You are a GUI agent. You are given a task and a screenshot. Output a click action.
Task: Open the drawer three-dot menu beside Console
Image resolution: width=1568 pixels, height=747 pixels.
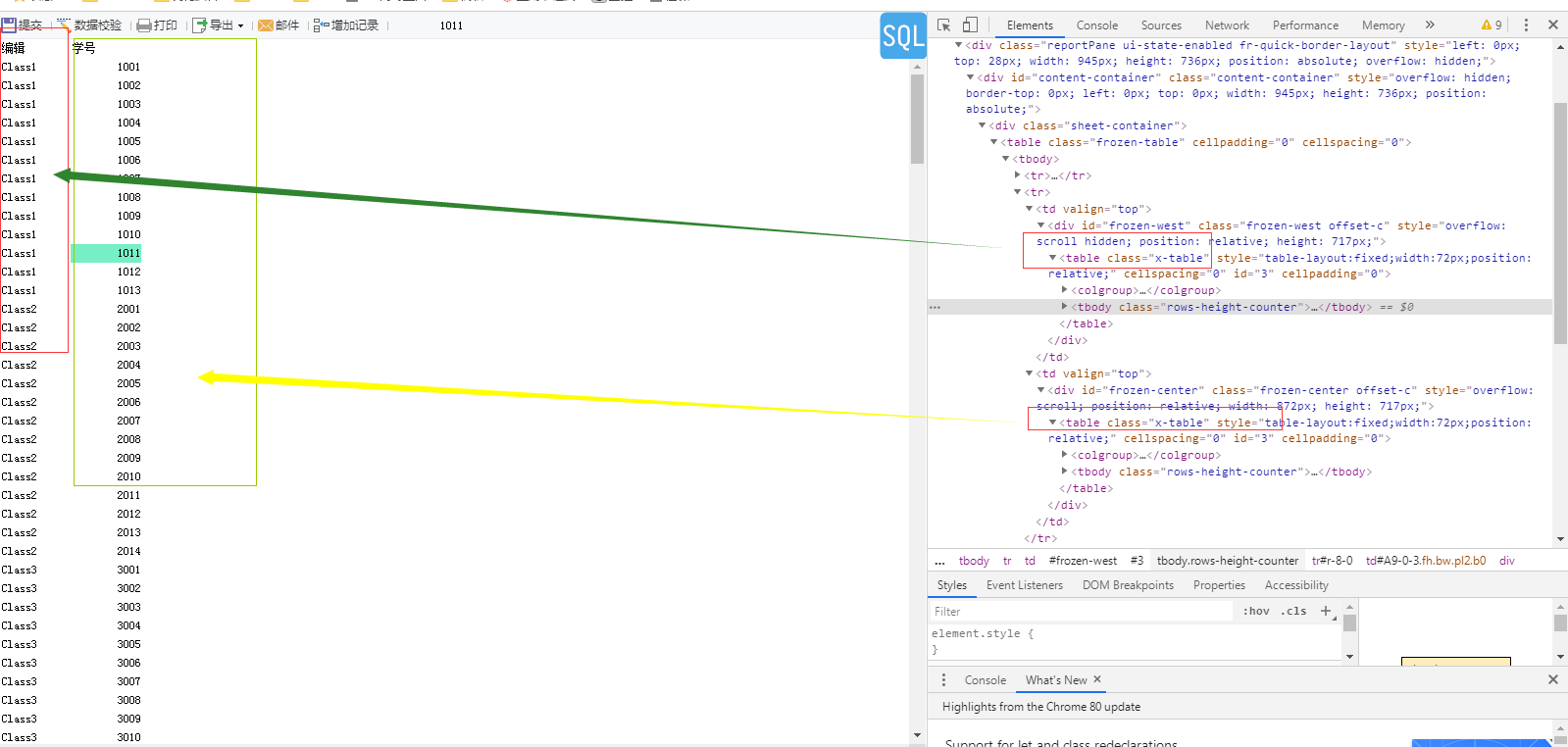pos(944,679)
